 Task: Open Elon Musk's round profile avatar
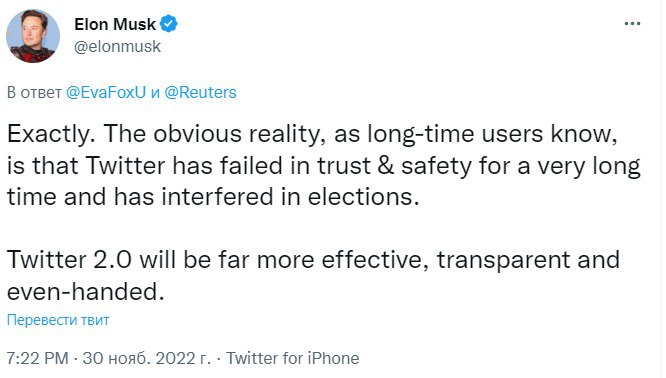[x=33, y=36]
